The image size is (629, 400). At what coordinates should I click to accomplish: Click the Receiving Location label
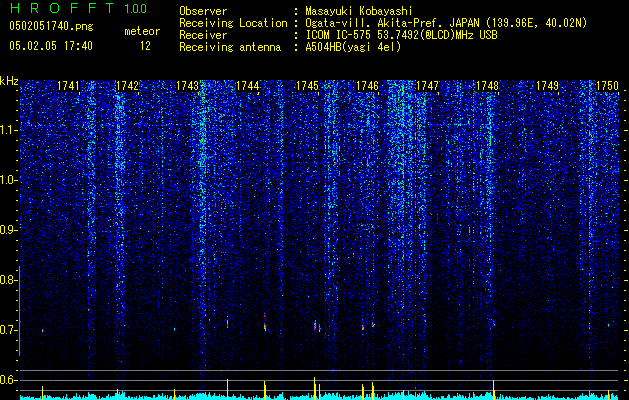[x=233, y=24]
